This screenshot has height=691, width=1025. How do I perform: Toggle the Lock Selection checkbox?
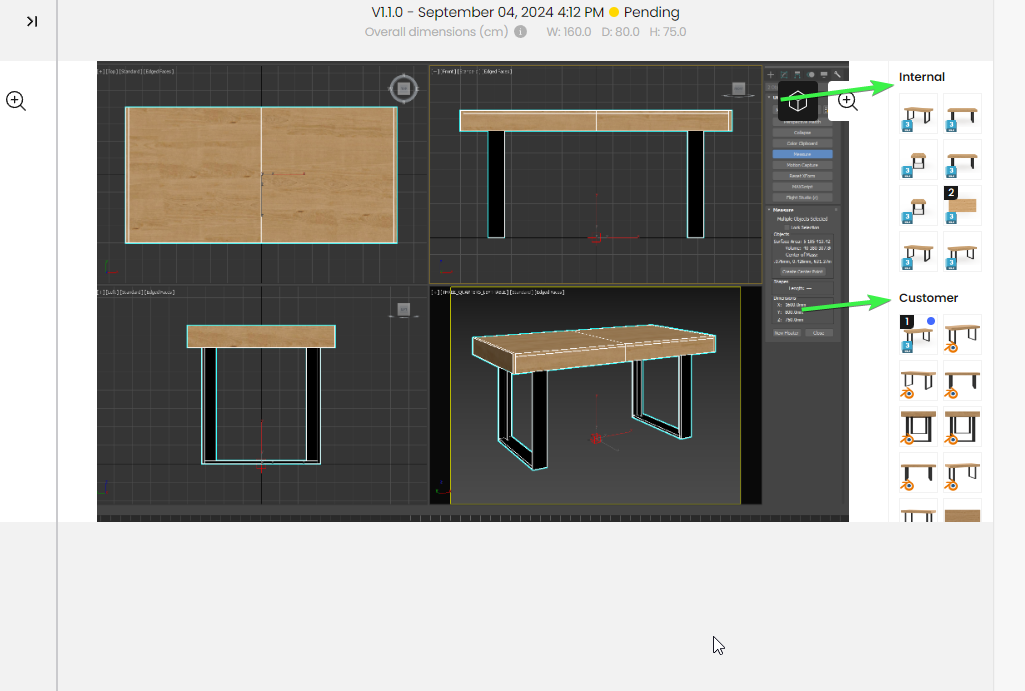pos(785,228)
